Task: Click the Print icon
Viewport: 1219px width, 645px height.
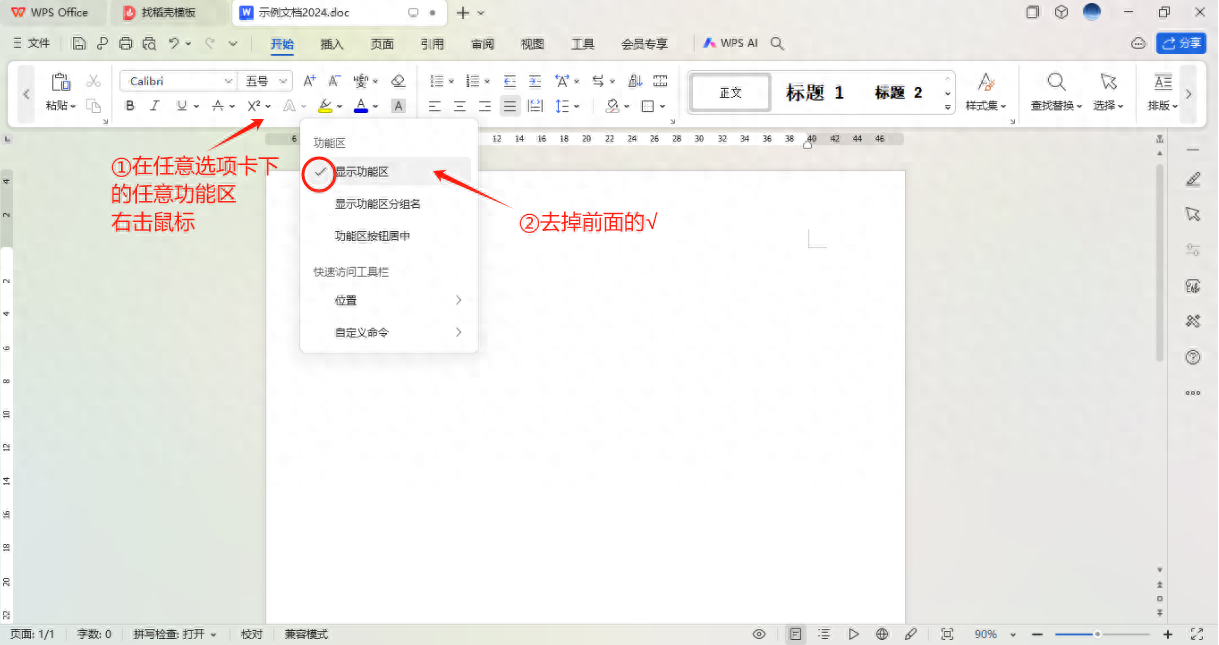Action: 126,43
